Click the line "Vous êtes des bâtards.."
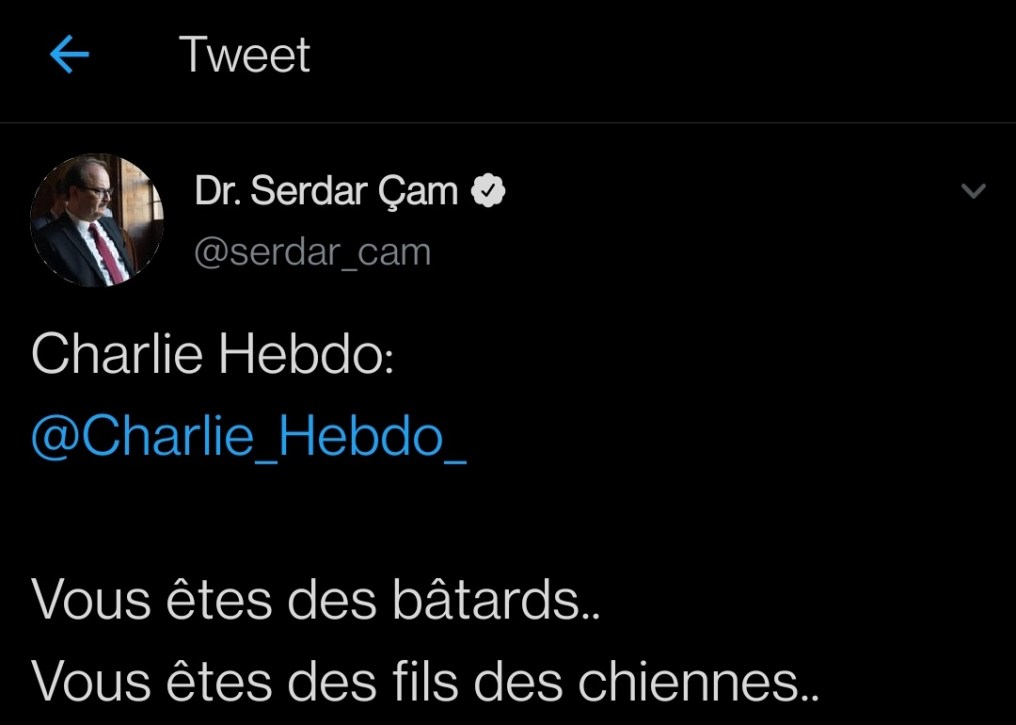1016x725 pixels. tap(316, 600)
